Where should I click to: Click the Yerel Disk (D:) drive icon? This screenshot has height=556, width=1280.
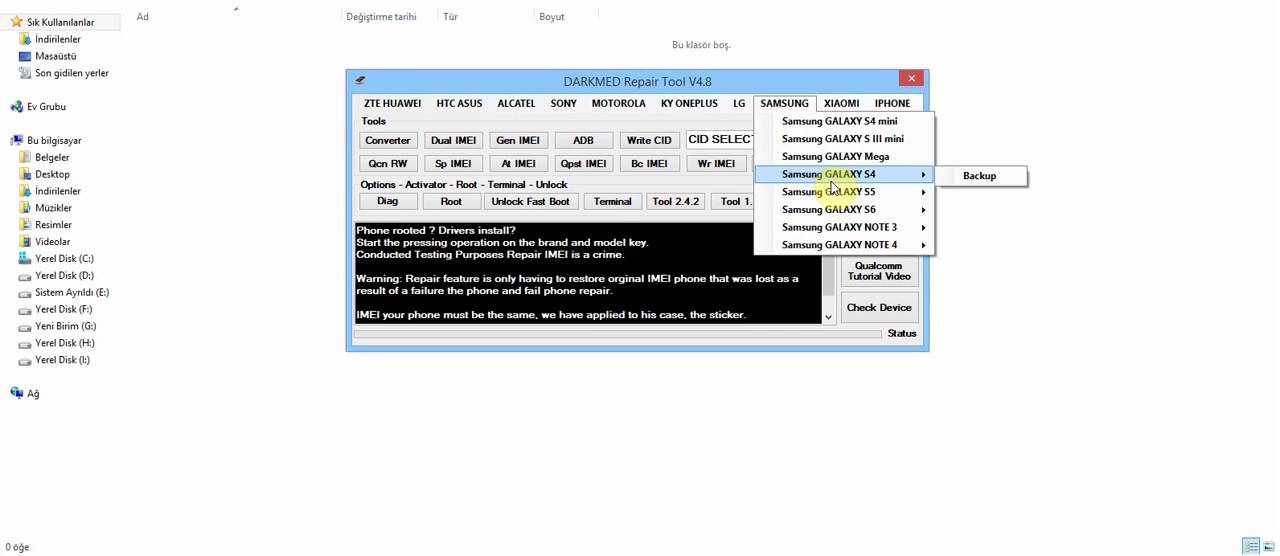pos(26,276)
